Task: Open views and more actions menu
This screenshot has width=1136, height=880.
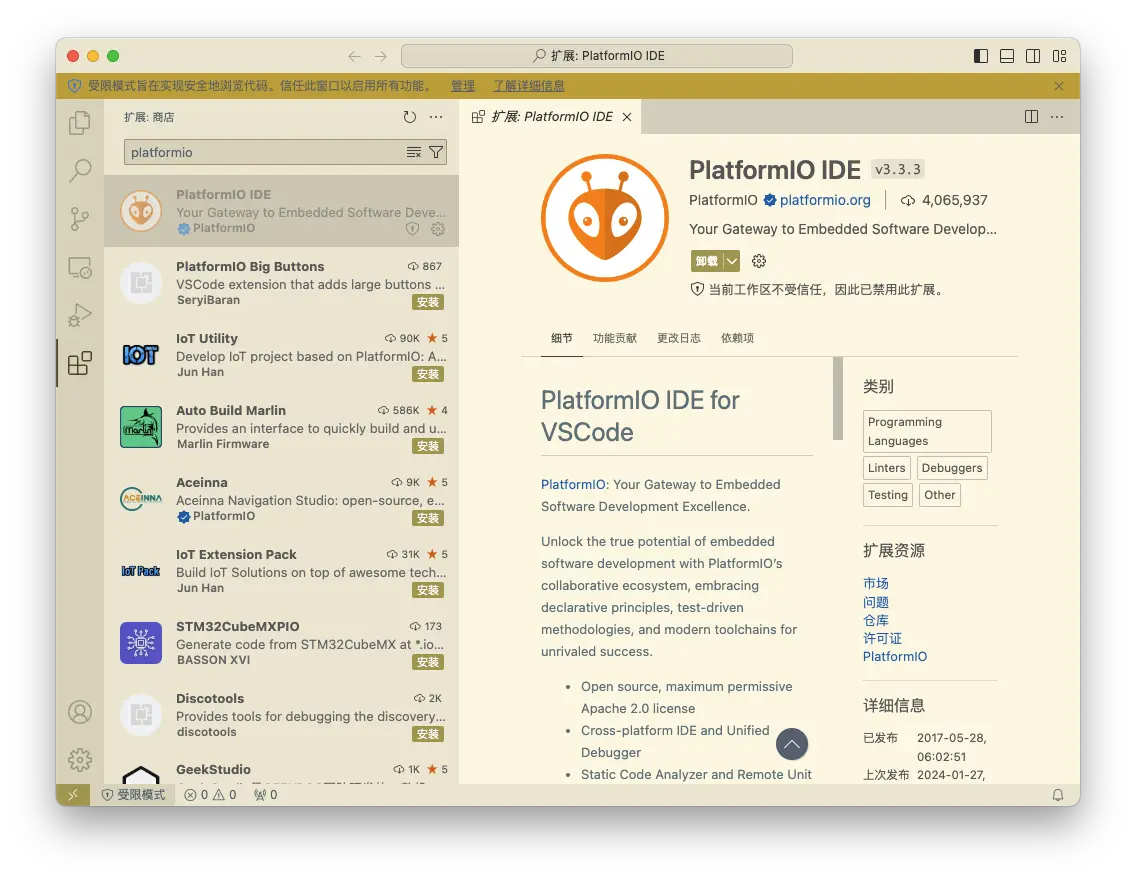Action: 436,117
